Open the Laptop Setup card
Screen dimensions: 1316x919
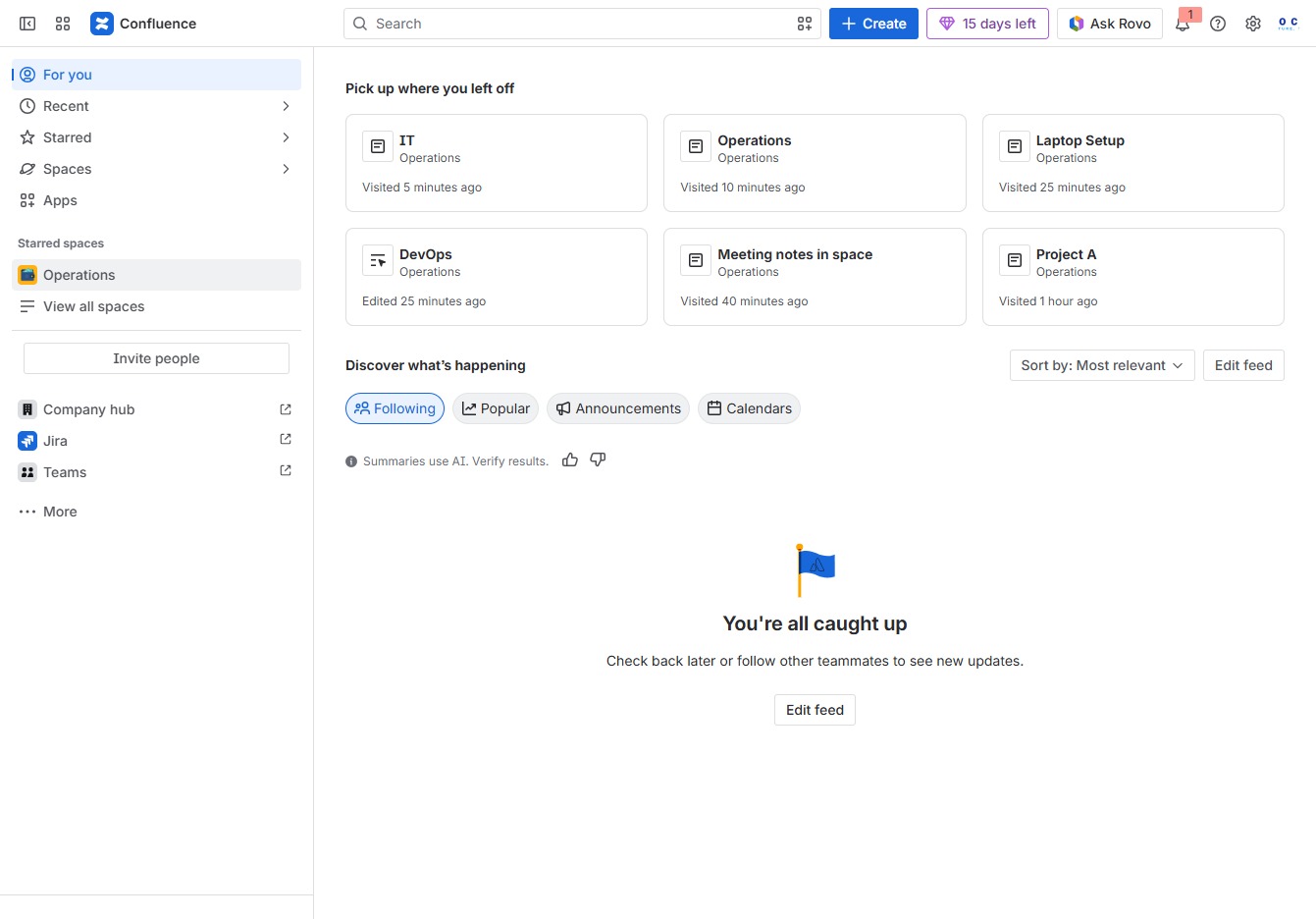[1133, 163]
